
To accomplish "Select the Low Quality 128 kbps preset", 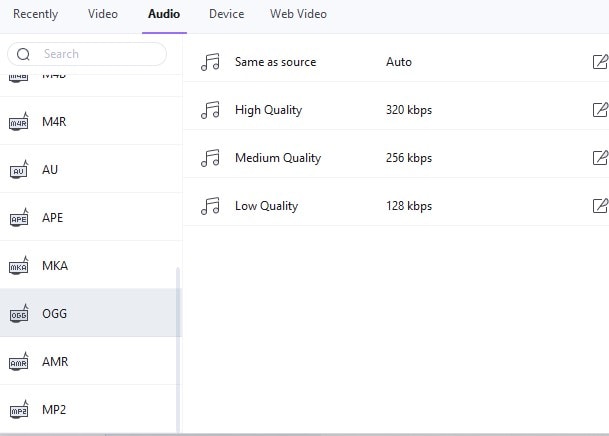I will pyautogui.click(x=320, y=206).
